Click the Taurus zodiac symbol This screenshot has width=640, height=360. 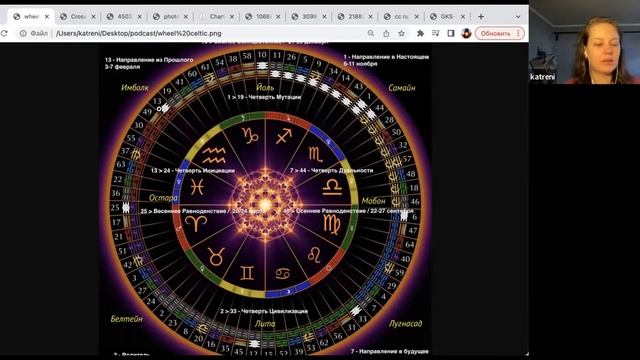click(x=216, y=256)
